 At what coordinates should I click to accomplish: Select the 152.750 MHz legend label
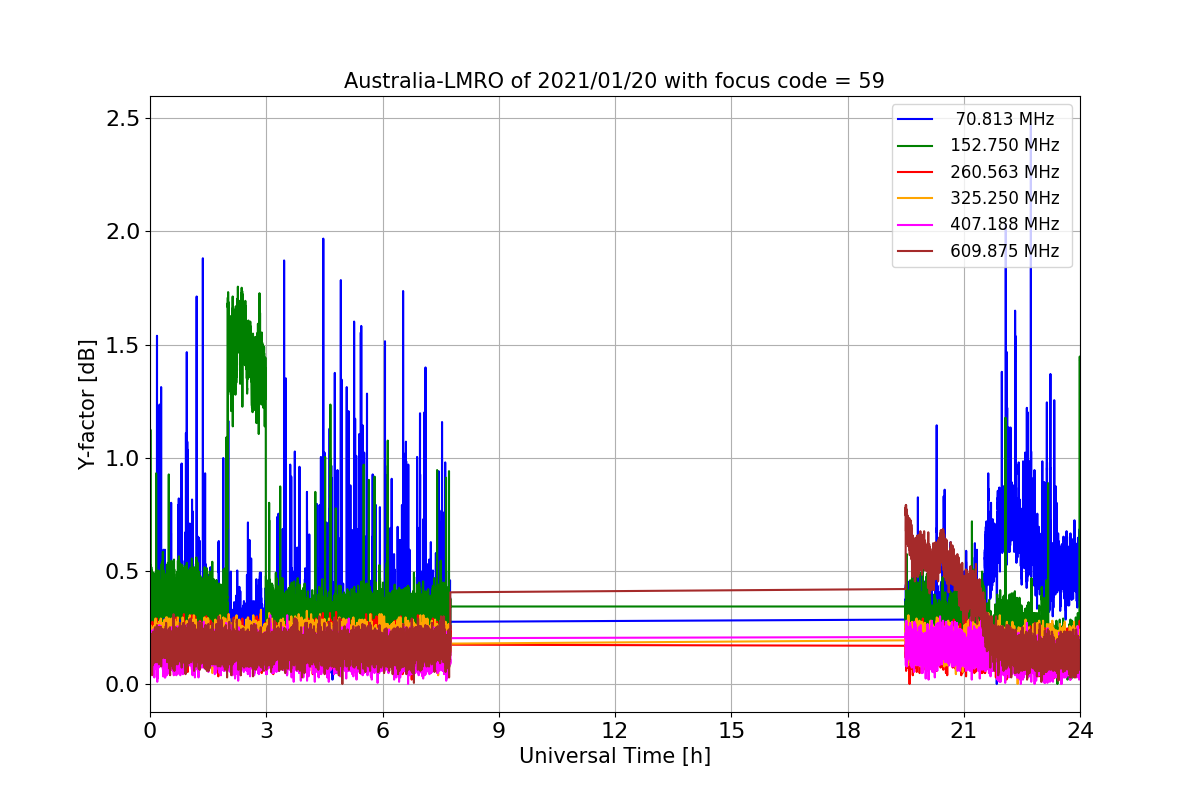(x=1005, y=145)
